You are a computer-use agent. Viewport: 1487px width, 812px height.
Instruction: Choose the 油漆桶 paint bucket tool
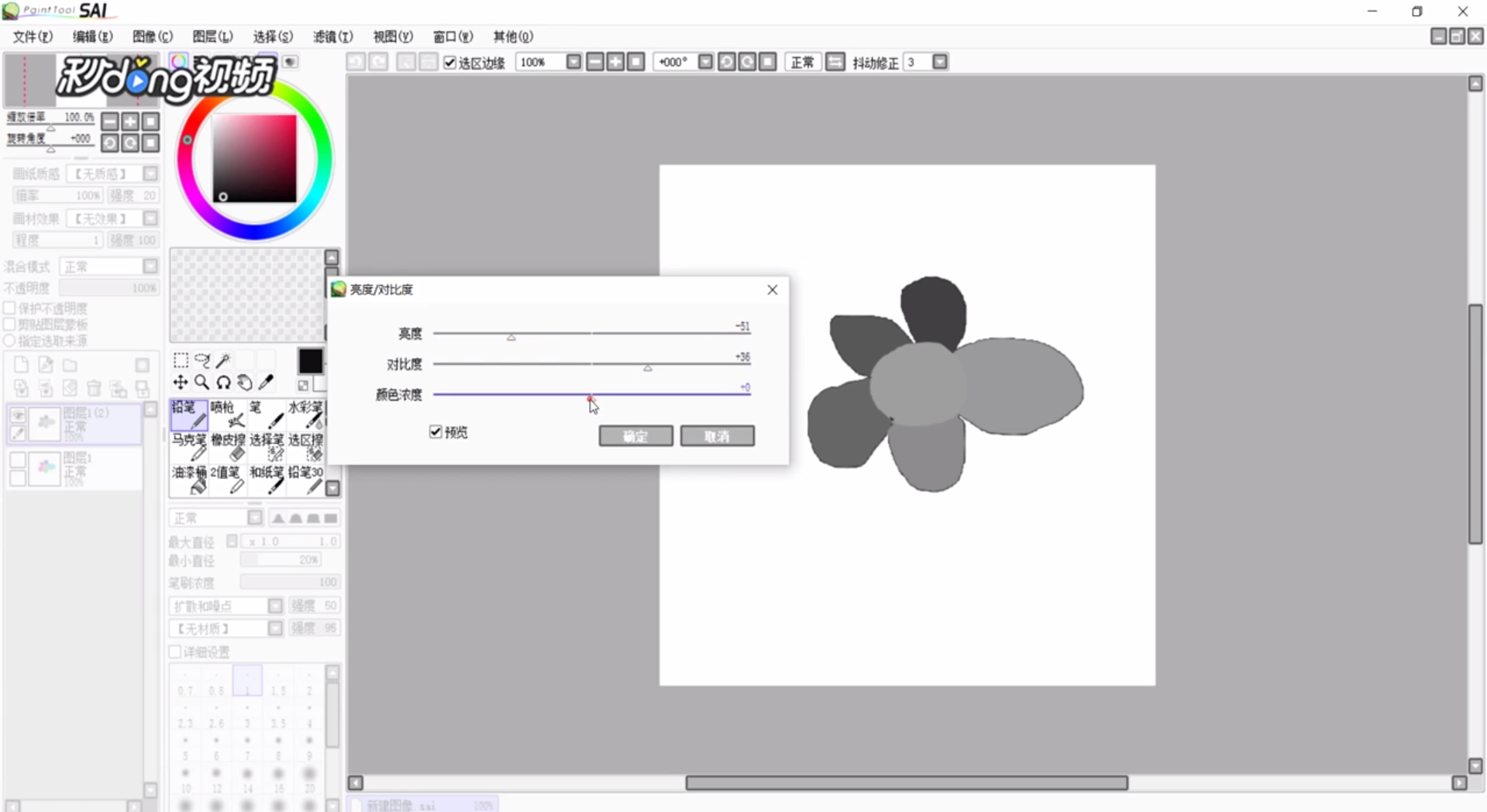[x=189, y=480]
